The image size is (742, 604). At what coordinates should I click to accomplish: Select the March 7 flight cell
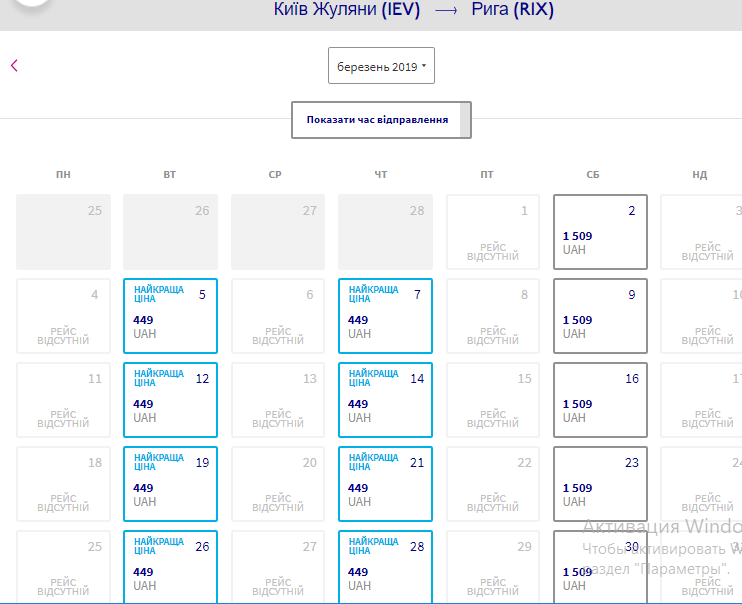[385, 316]
